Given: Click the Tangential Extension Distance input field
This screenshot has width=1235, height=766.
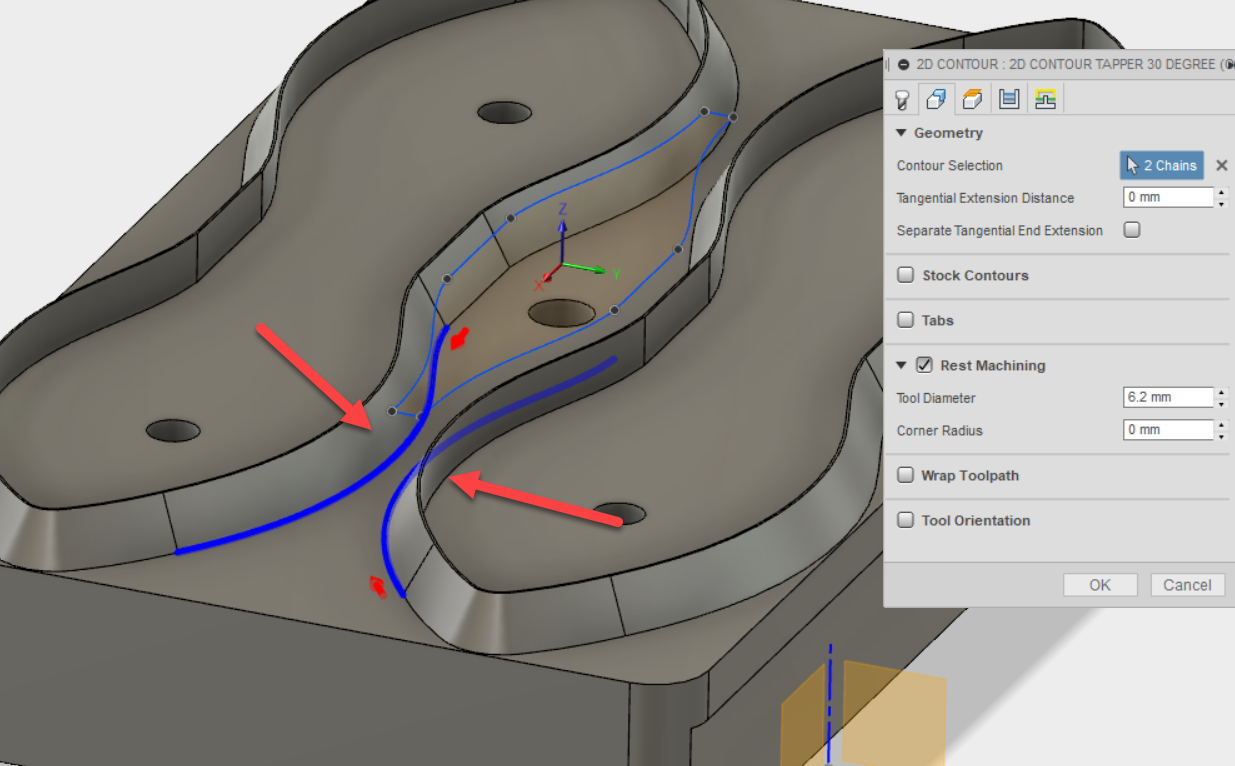Looking at the screenshot, I should tap(1165, 197).
